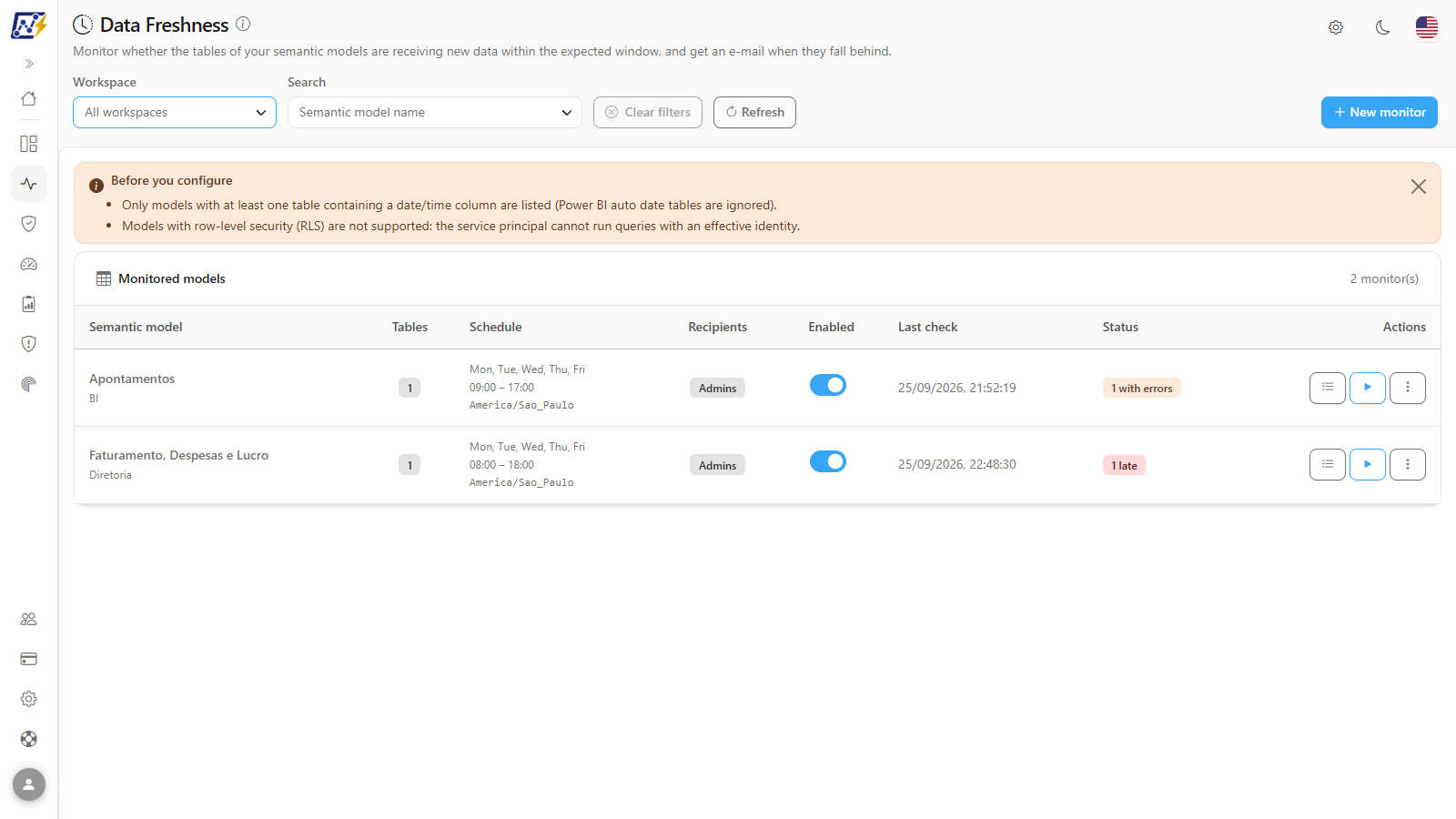Open the report document icon in the sidebar
Screen dimensions: 1456x819
tap(29, 304)
